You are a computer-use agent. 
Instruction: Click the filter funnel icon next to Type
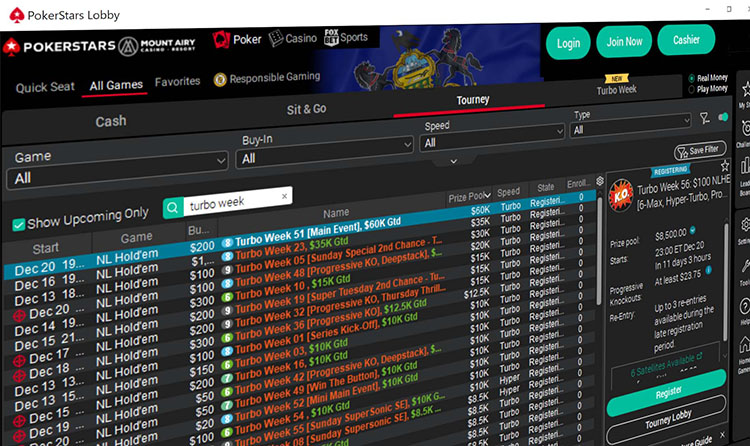[x=706, y=119]
